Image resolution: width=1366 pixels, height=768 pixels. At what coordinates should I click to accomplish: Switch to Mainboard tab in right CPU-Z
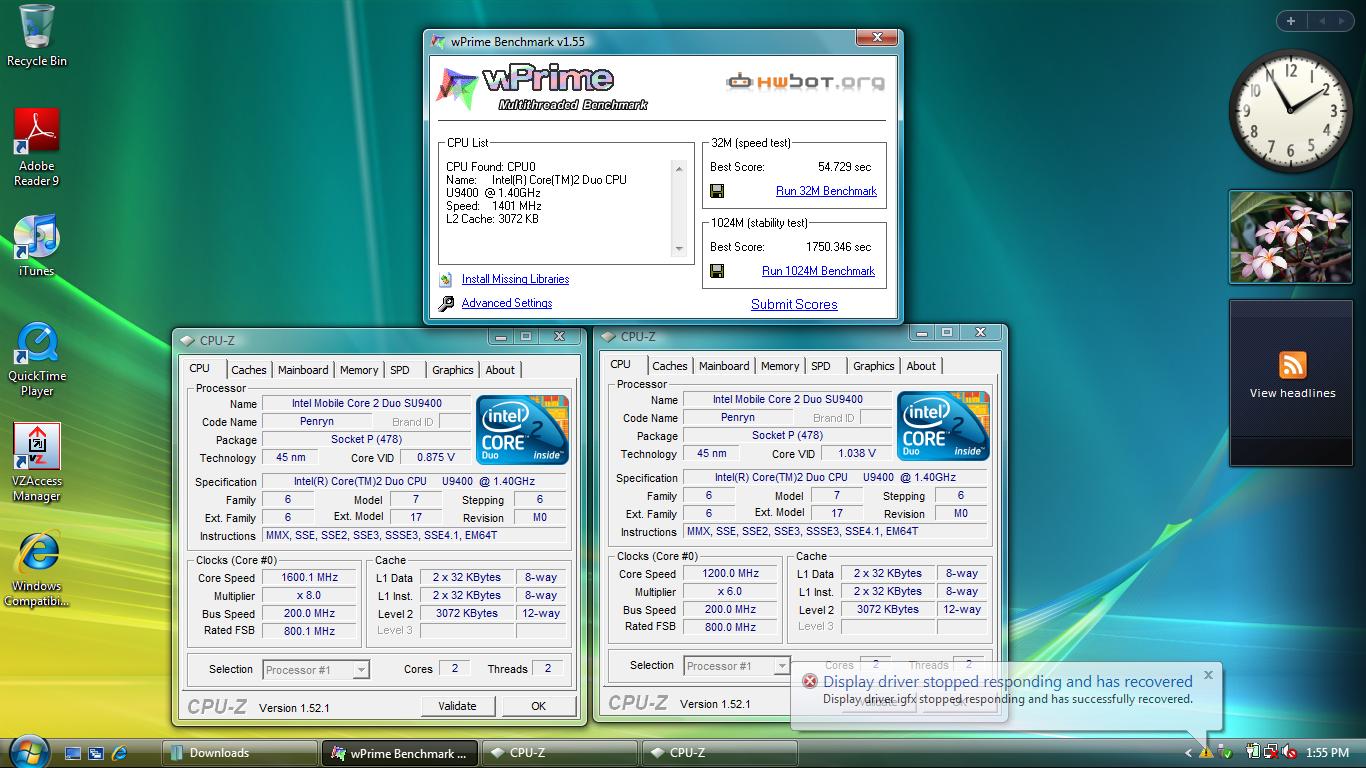pyautogui.click(x=724, y=366)
